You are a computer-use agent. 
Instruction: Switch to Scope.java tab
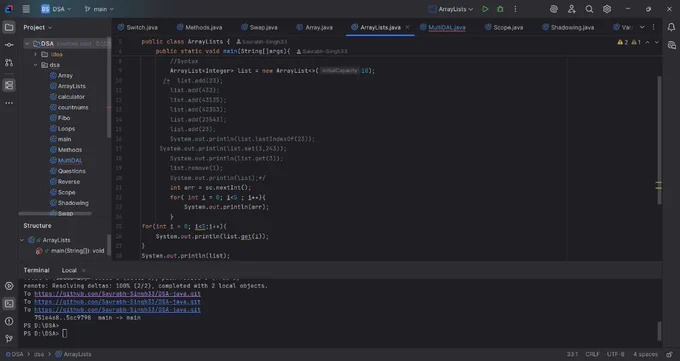pyautogui.click(x=503, y=27)
